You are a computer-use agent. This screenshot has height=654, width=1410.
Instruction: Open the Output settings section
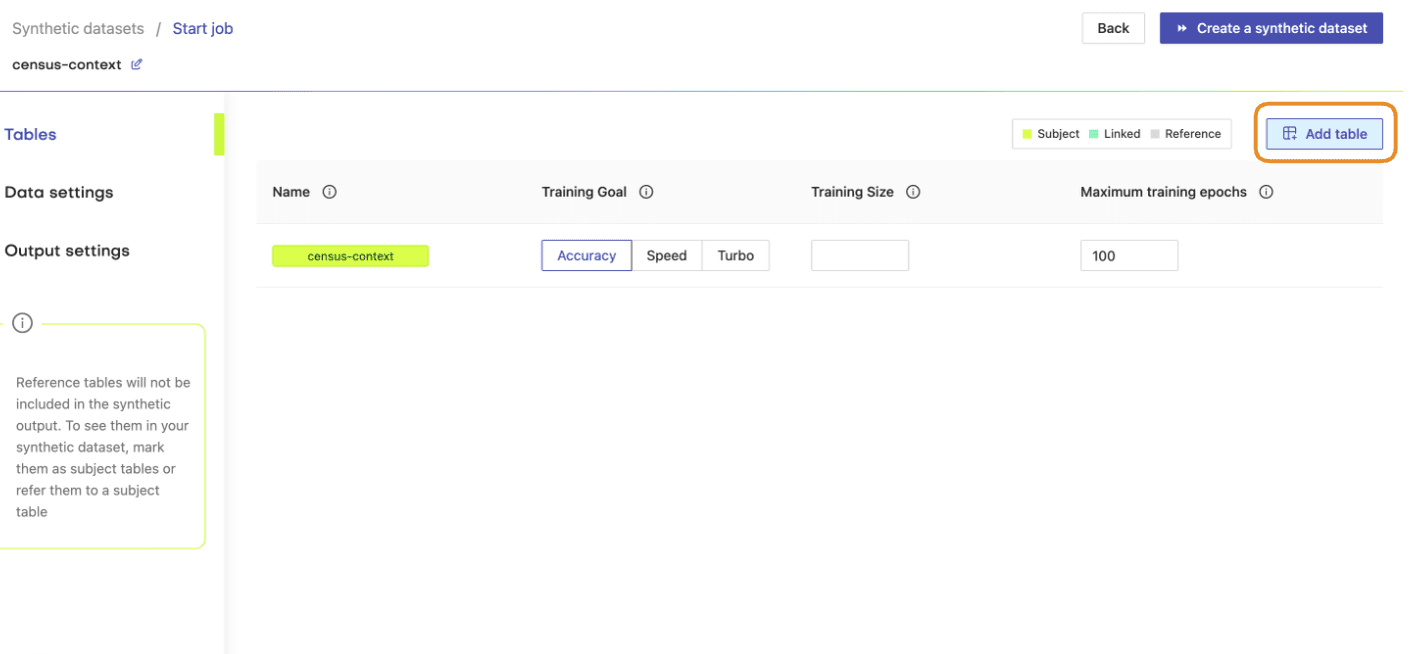(67, 250)
